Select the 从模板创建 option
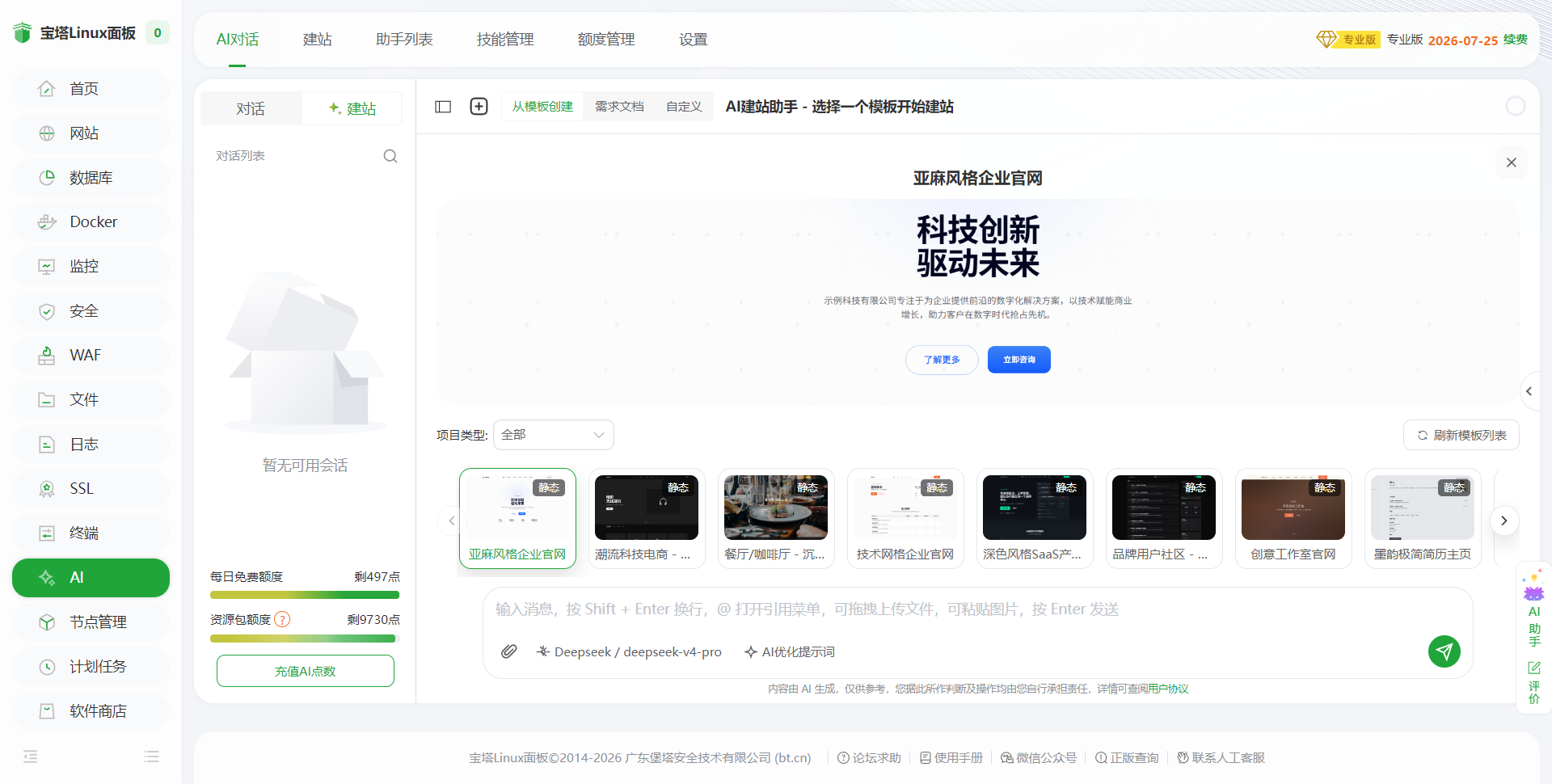The image size is (1552, 784). [x=542, y=107]
